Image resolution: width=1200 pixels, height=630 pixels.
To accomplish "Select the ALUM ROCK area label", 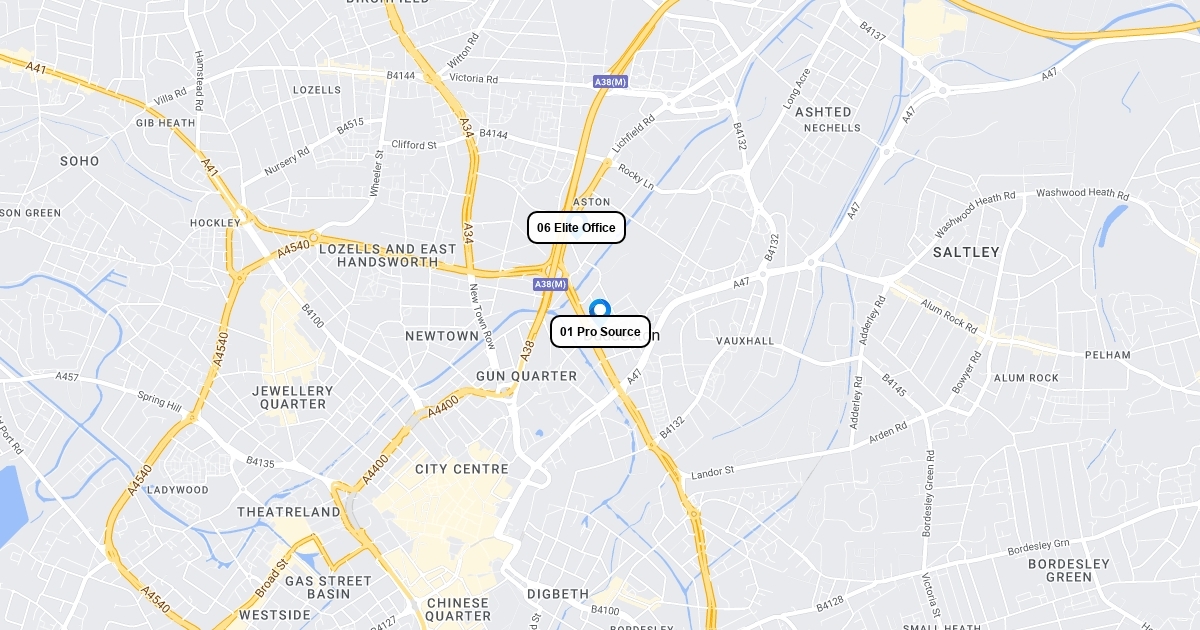I will (x=1026, y=378).
